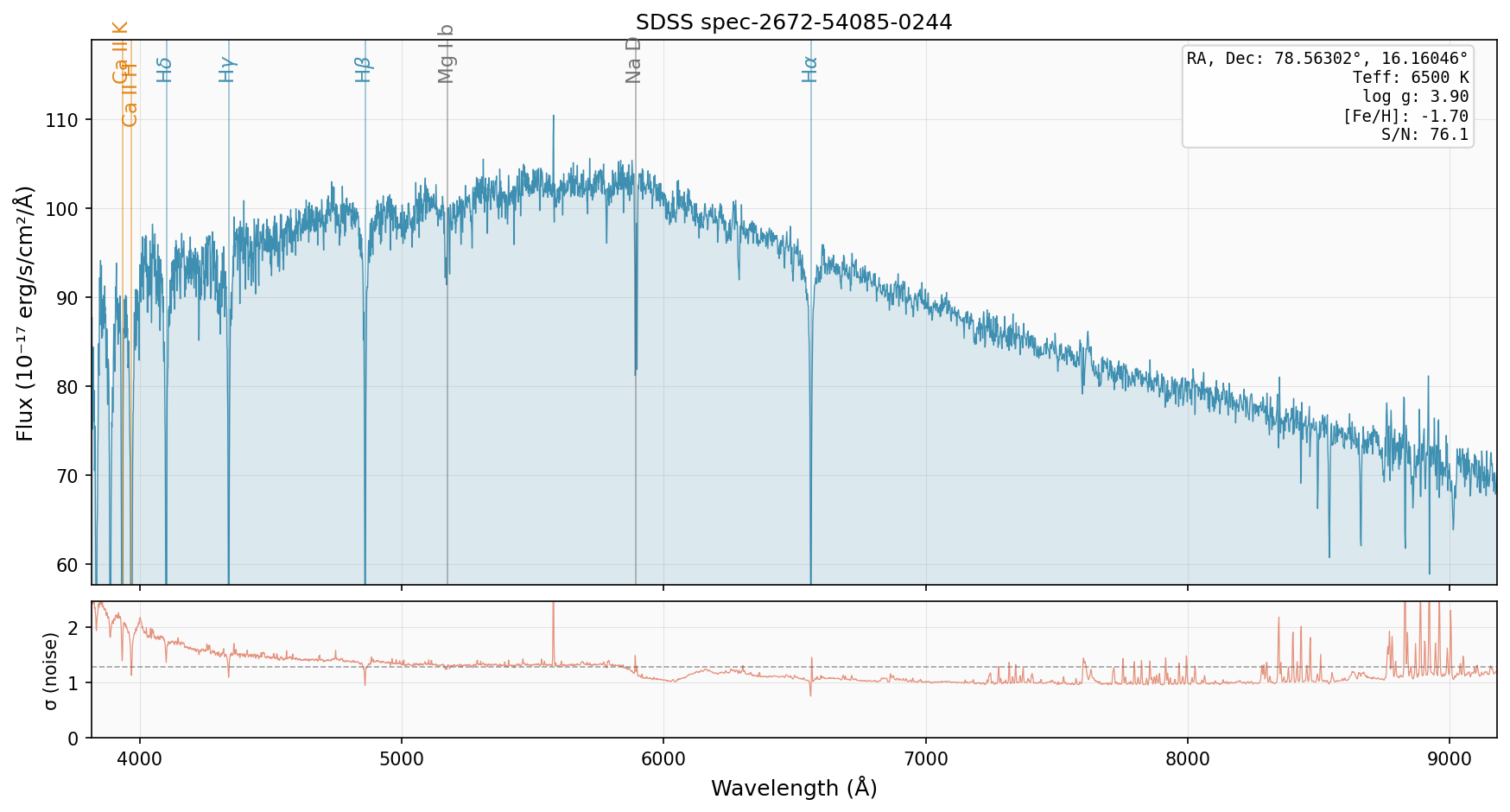
Task: Click the Hα line label
Action: [809, 69]
